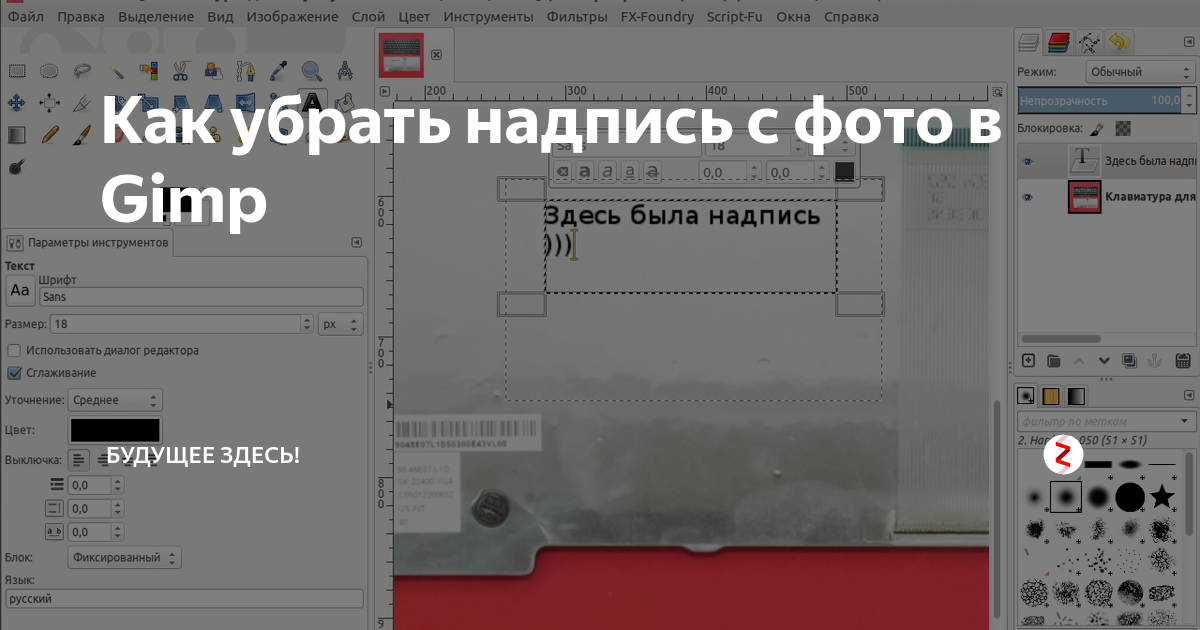Image resolution: width=1200 pixels, height=630 pixels.
Task: Select the Zoom magnifier tool
Action: pyautogui.click(x=312, y=71)
